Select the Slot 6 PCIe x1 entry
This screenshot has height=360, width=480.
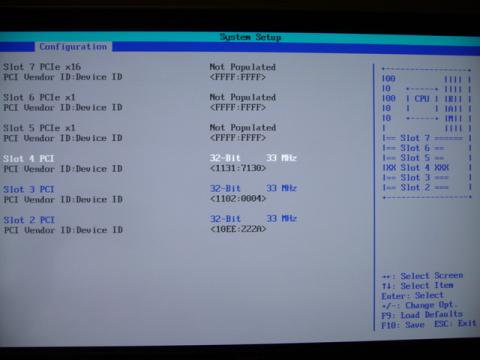(x=39, y=97)
